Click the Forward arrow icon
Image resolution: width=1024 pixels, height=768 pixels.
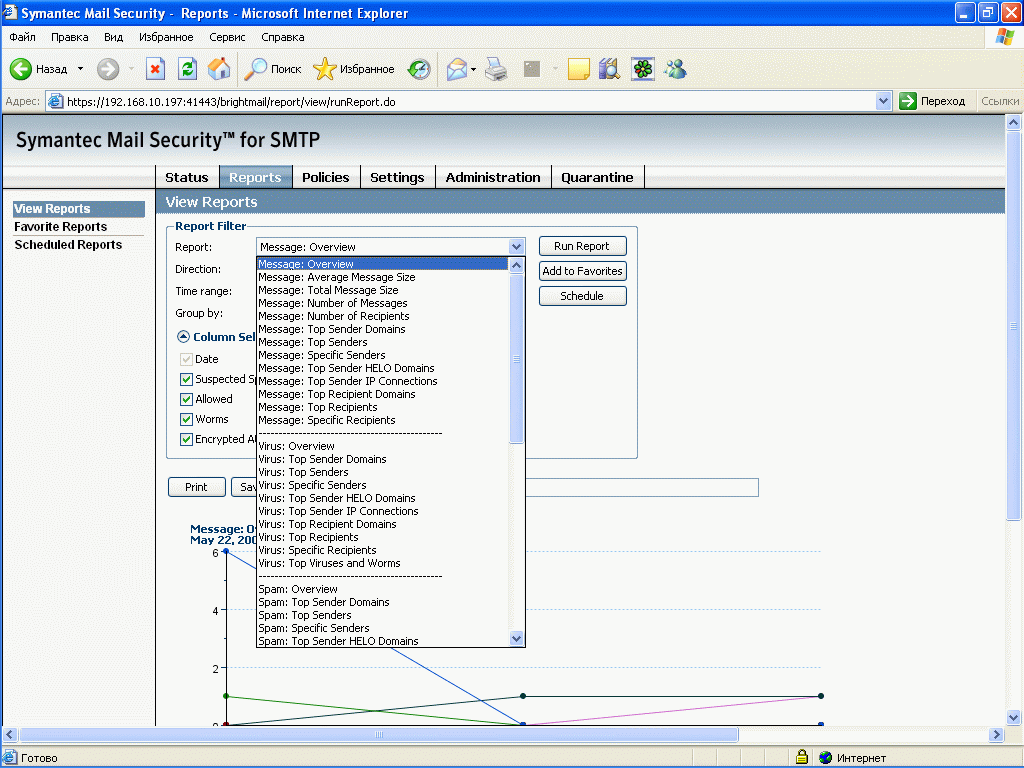click(x=108, y=69)
